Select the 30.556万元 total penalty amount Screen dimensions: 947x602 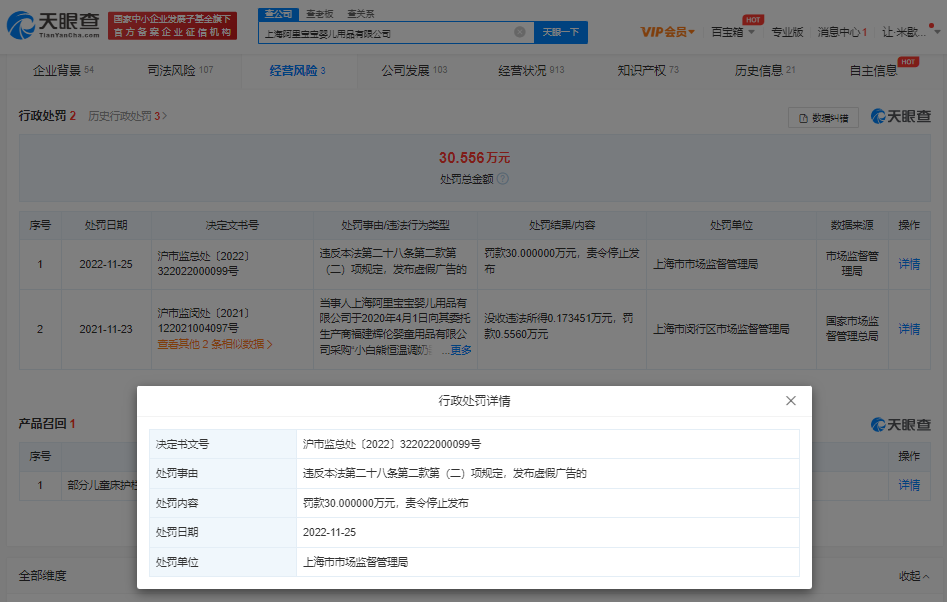(474, 158)
